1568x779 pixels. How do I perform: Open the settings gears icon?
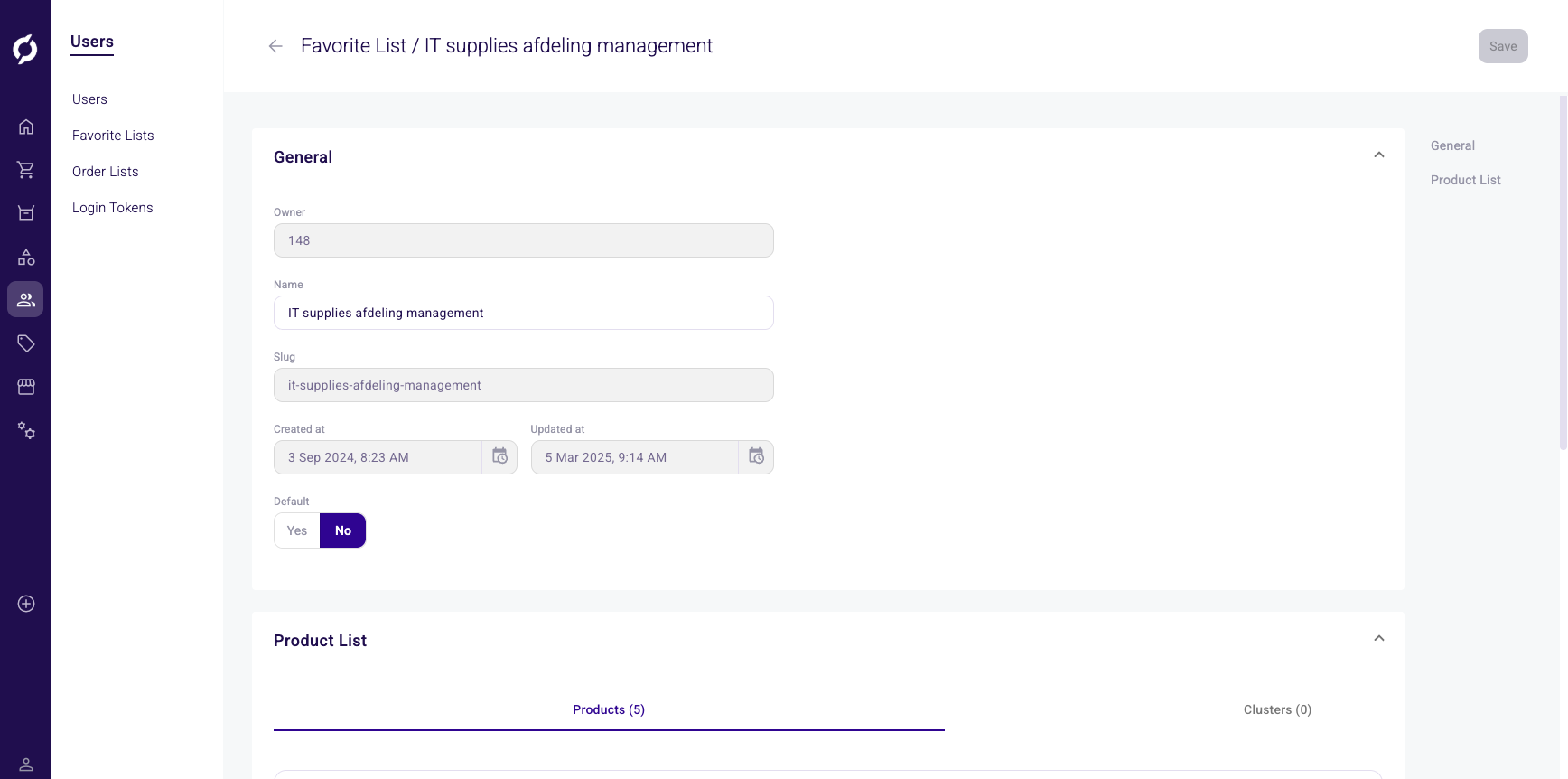click(x=26, y=431)
